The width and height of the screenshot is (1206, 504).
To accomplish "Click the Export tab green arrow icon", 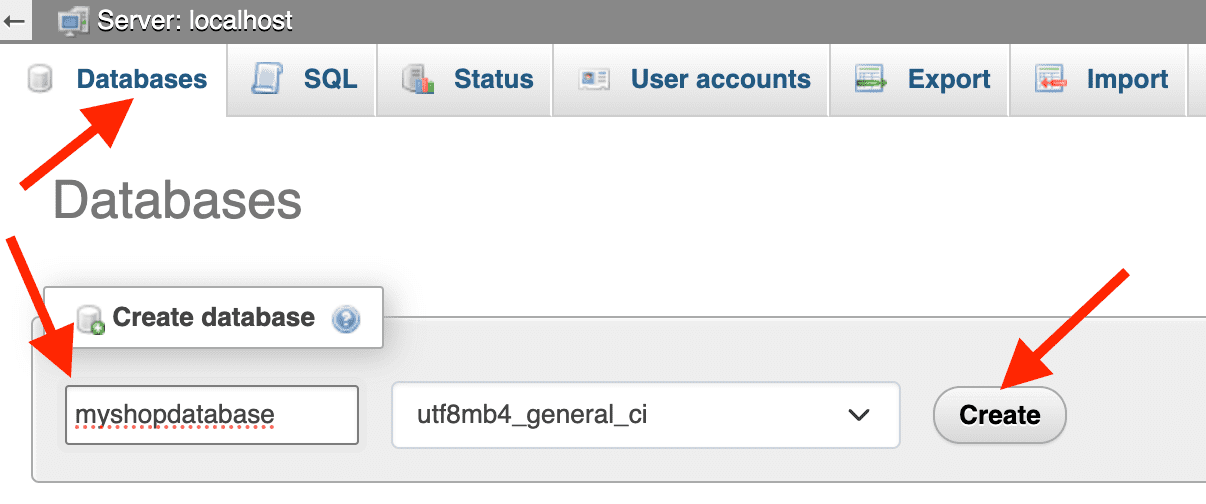I will 871,80.
